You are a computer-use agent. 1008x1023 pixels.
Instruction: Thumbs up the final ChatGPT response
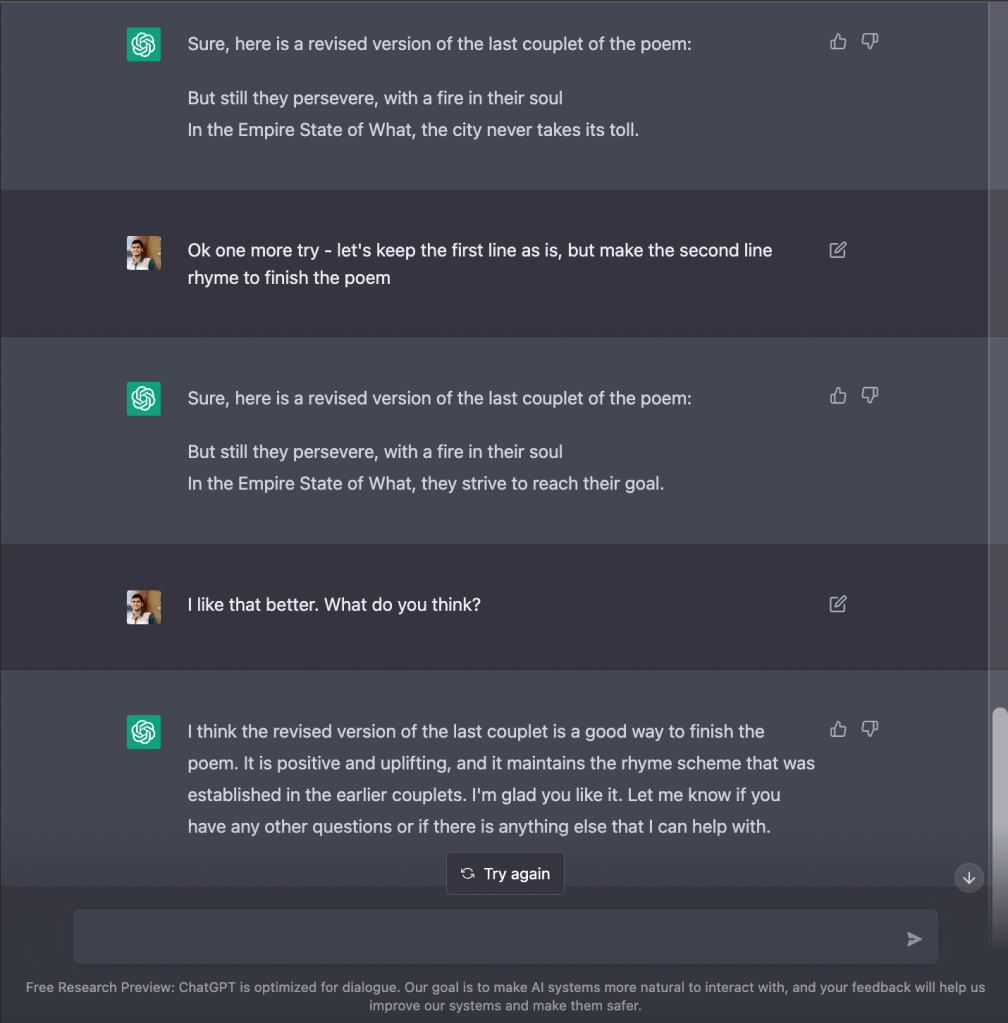coord(838,729)
